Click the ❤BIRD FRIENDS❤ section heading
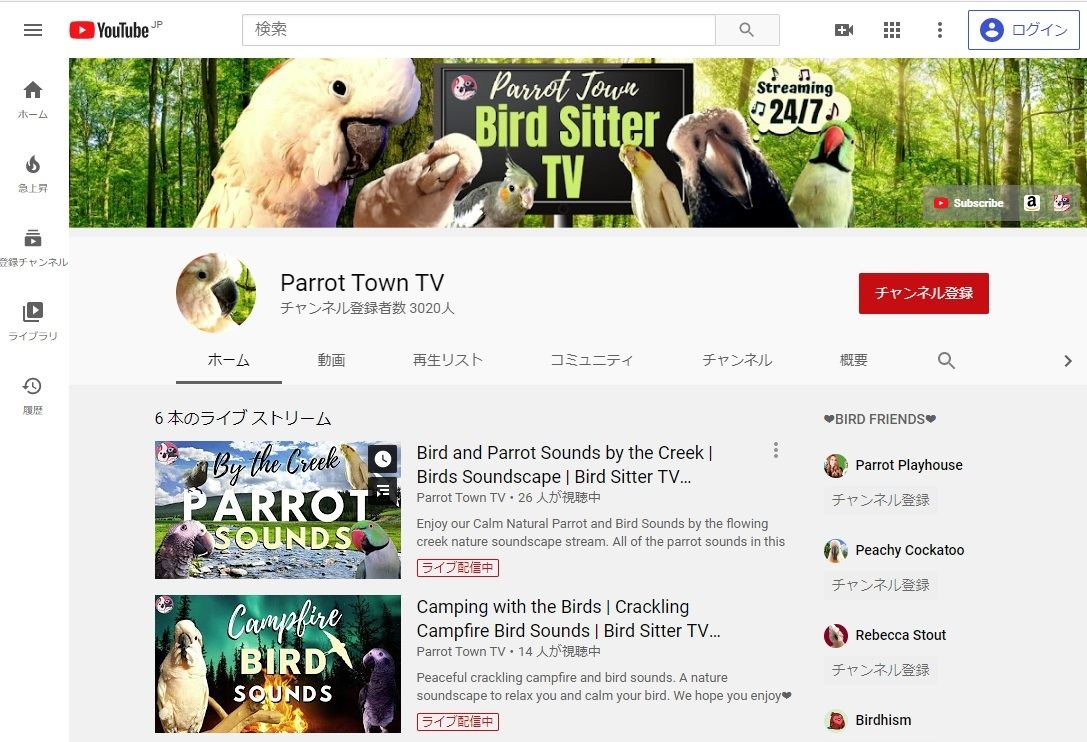 pyautogui.click(x=880, y=419)
